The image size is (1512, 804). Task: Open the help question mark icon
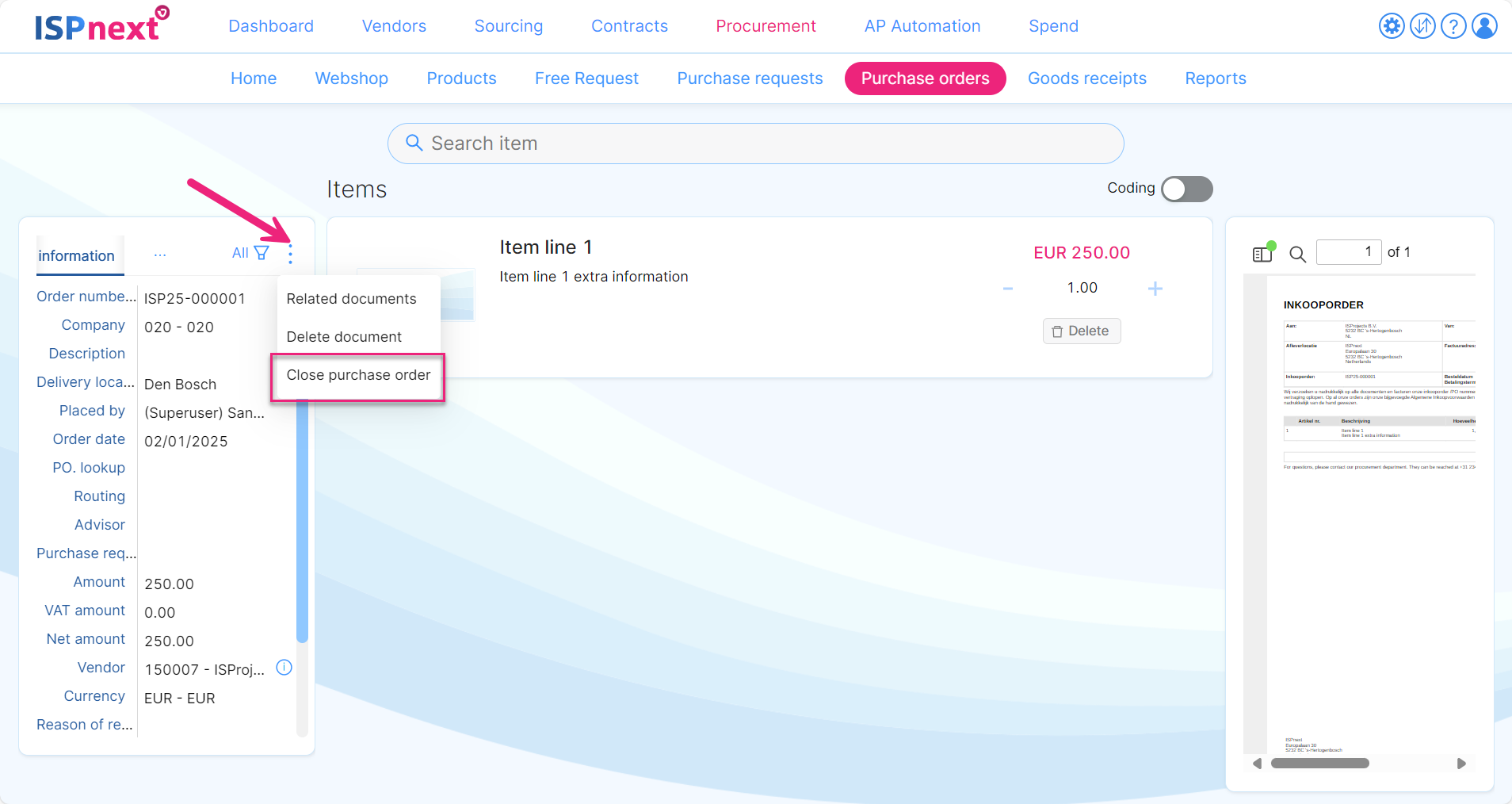[1453, 26]
